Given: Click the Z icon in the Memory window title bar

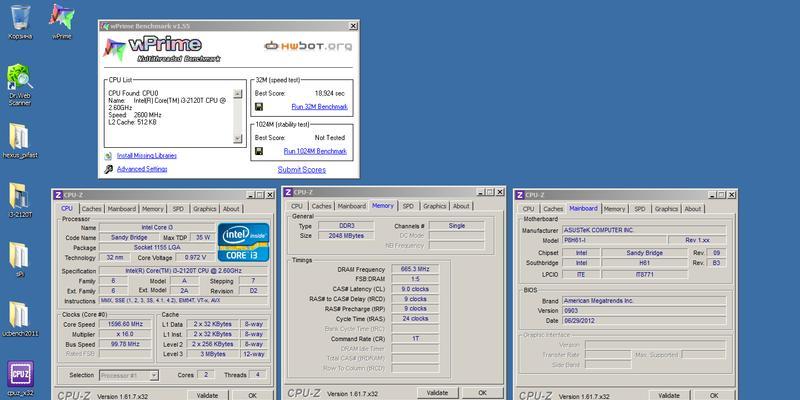Looking at the screenshot, I should click(x=288, y=192).
